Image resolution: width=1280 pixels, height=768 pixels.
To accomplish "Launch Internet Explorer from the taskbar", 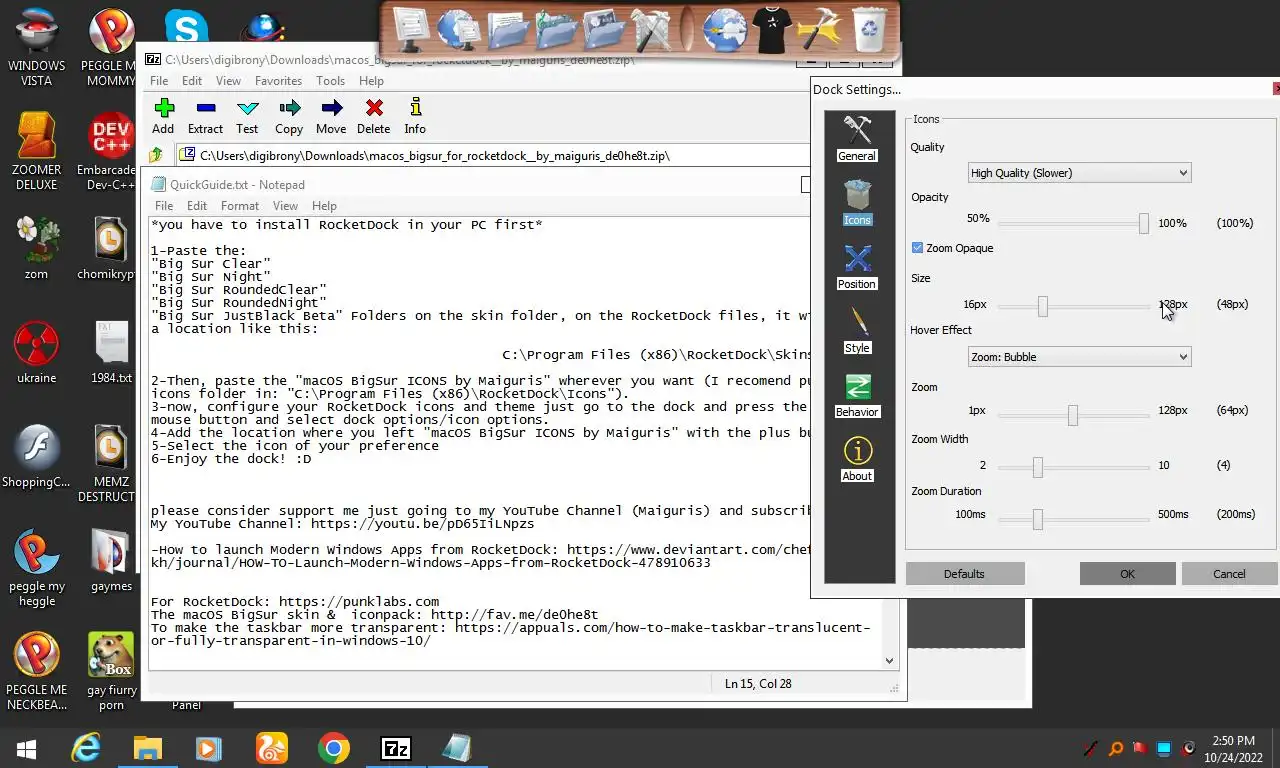I will coord(86,748).
